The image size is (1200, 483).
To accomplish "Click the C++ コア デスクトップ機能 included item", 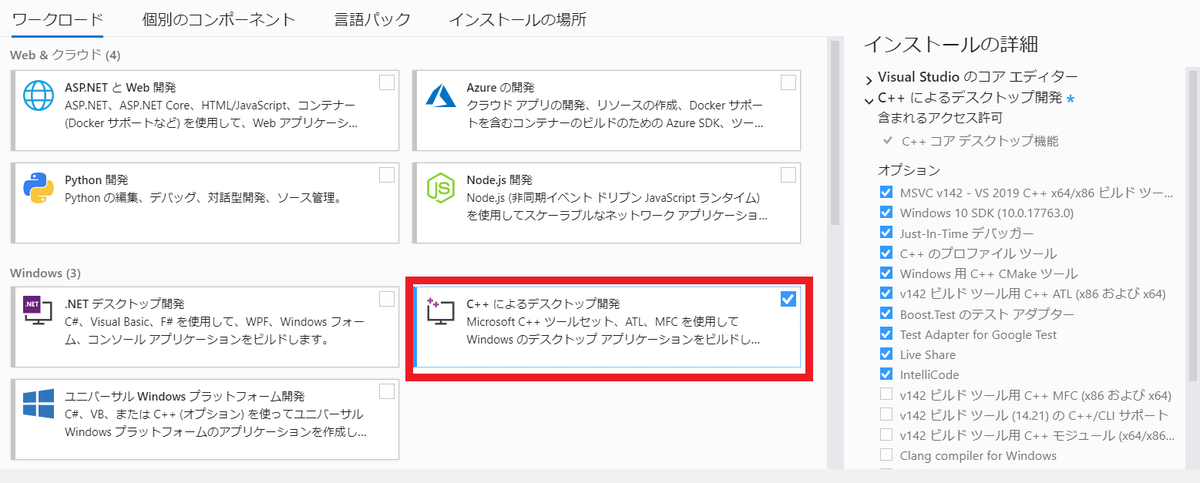I will 979,141.
